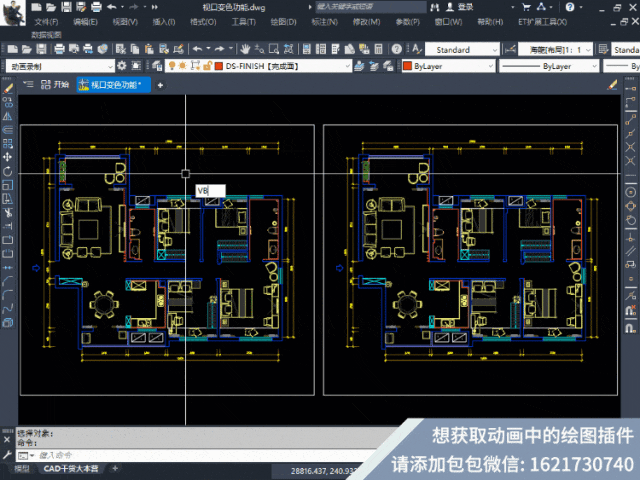The width and height of the screenshot is (640, 480).
Task: Open the 绘图(D) menu
Action: [284, 22]
